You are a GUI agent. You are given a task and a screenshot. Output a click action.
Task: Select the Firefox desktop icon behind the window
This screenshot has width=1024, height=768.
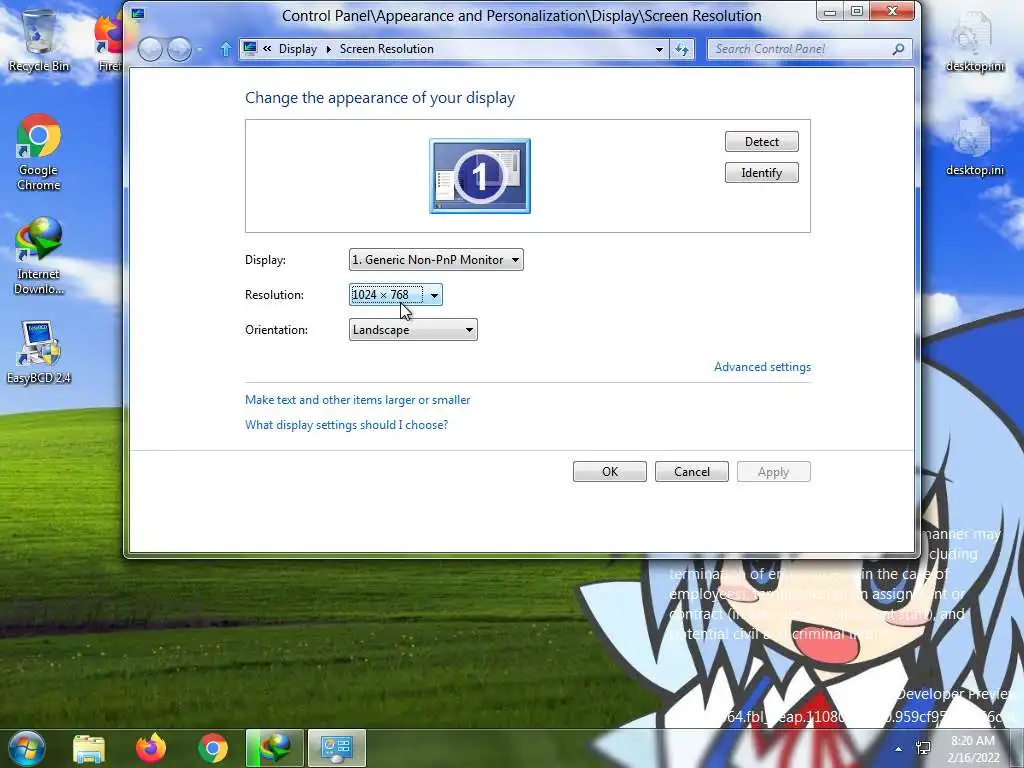[108, 39]
